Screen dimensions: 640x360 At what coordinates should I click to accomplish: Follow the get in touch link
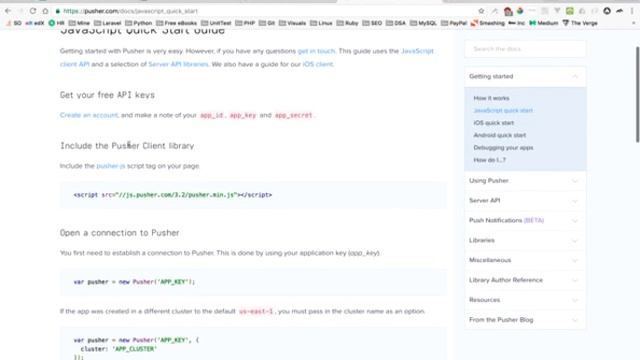[316, 51]
